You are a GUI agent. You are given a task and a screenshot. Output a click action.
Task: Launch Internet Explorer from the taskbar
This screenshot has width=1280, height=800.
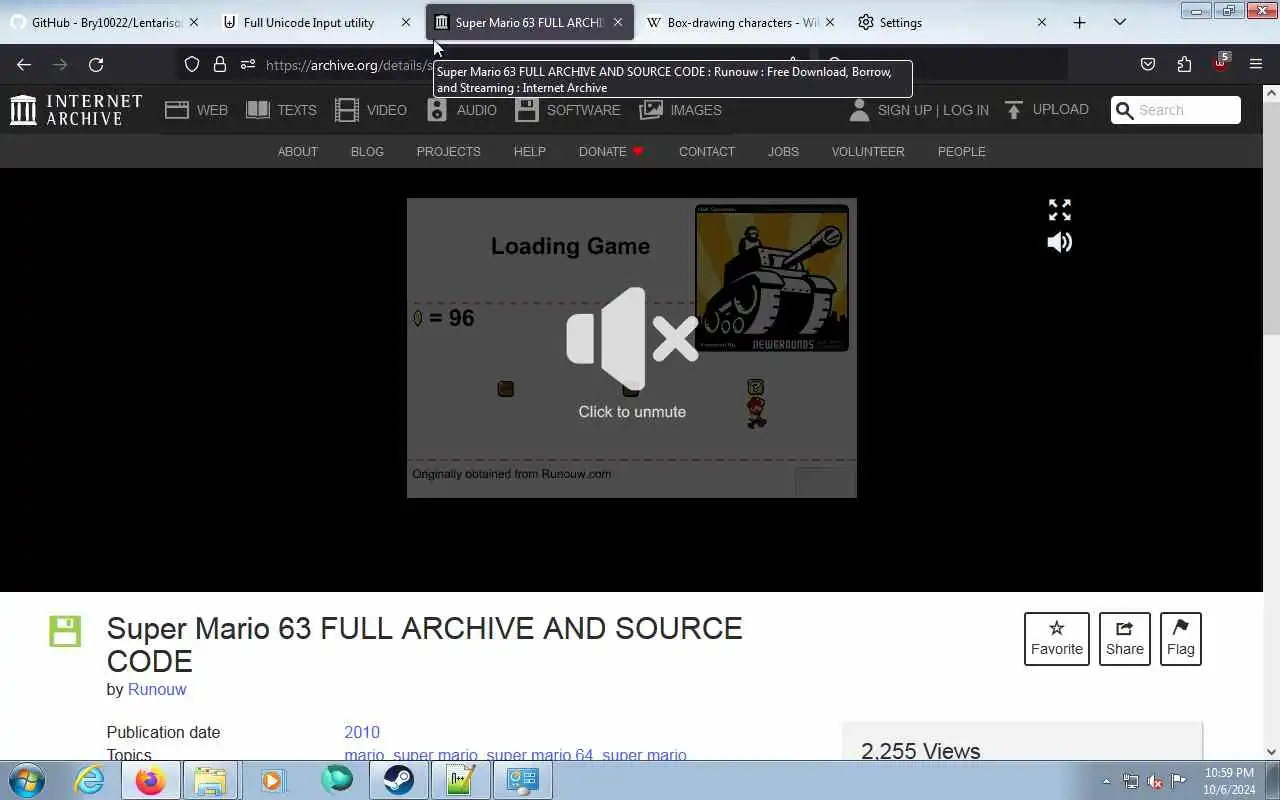[90, 780]
